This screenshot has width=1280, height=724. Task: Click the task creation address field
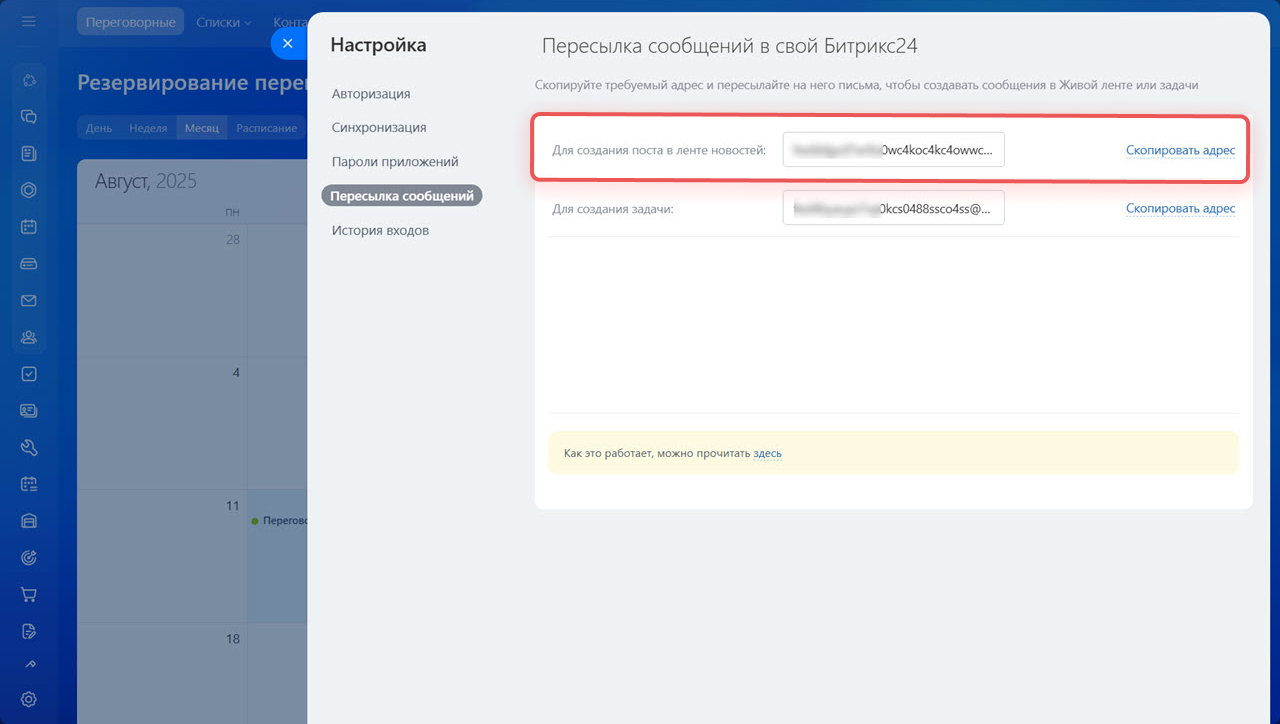893,208
